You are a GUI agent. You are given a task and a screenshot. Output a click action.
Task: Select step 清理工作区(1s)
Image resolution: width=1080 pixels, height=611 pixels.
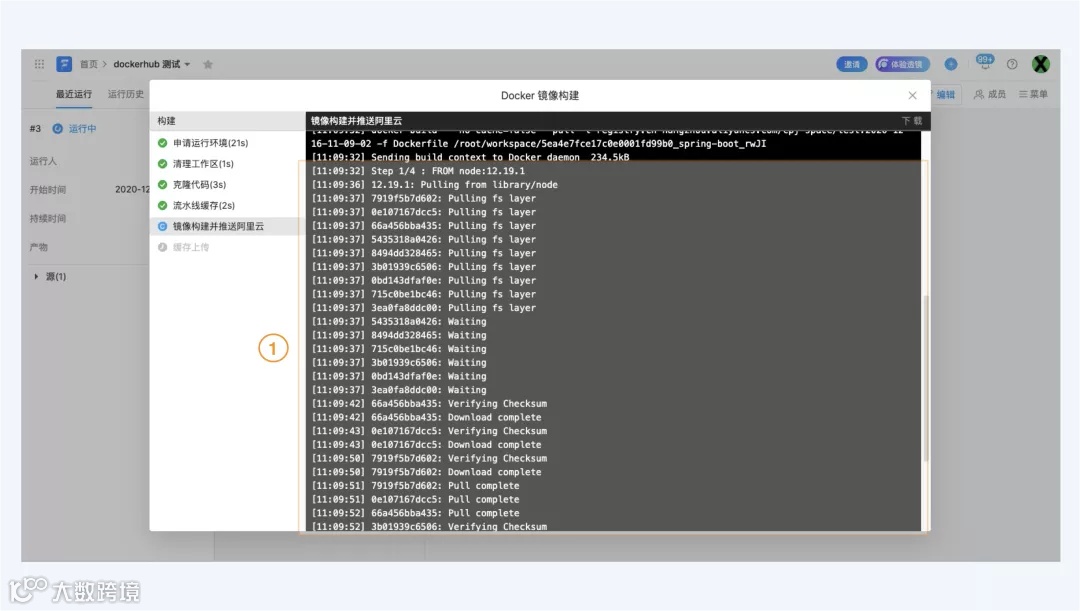pyautogui.click(x=227, y=163)
